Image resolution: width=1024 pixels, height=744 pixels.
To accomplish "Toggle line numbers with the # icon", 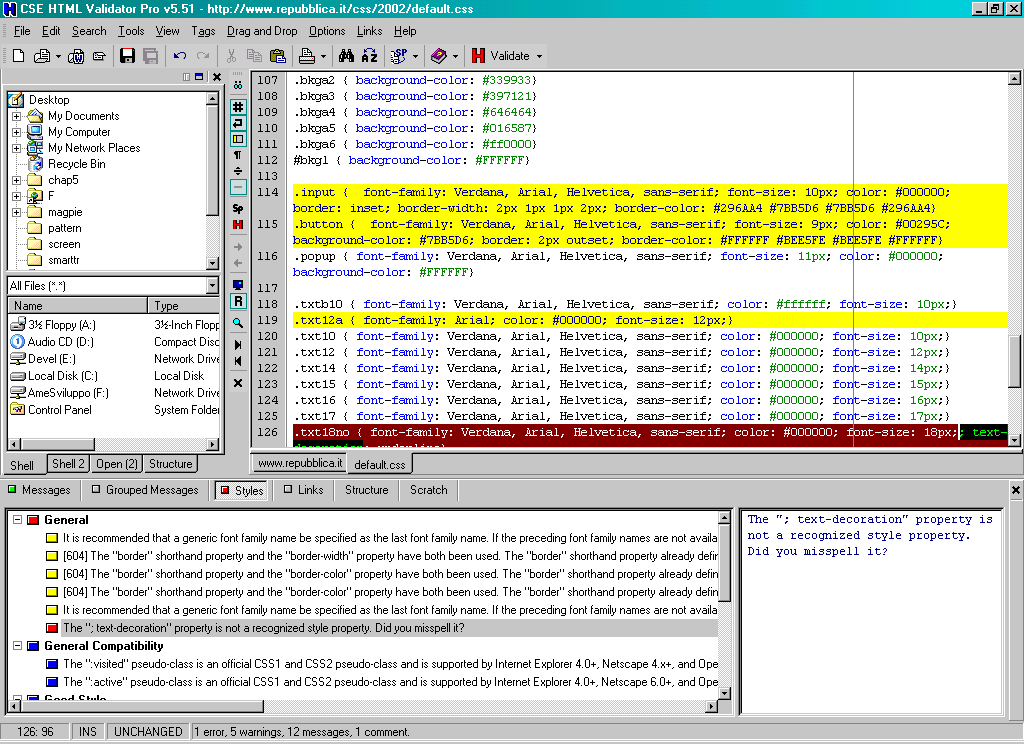I will [238, 107].
